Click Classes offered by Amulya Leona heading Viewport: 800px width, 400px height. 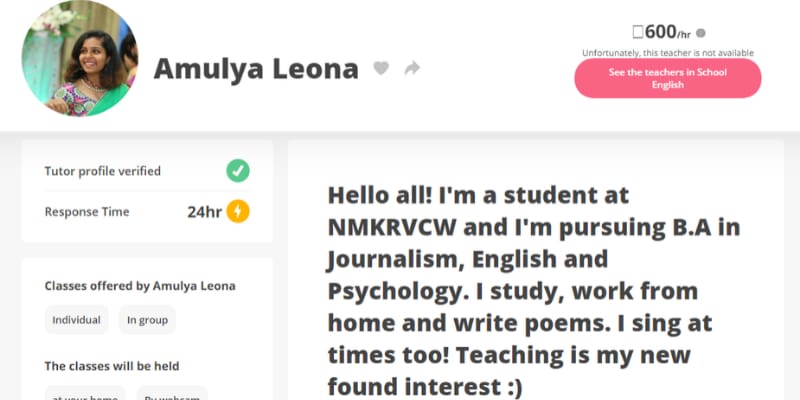coord(140,286)
